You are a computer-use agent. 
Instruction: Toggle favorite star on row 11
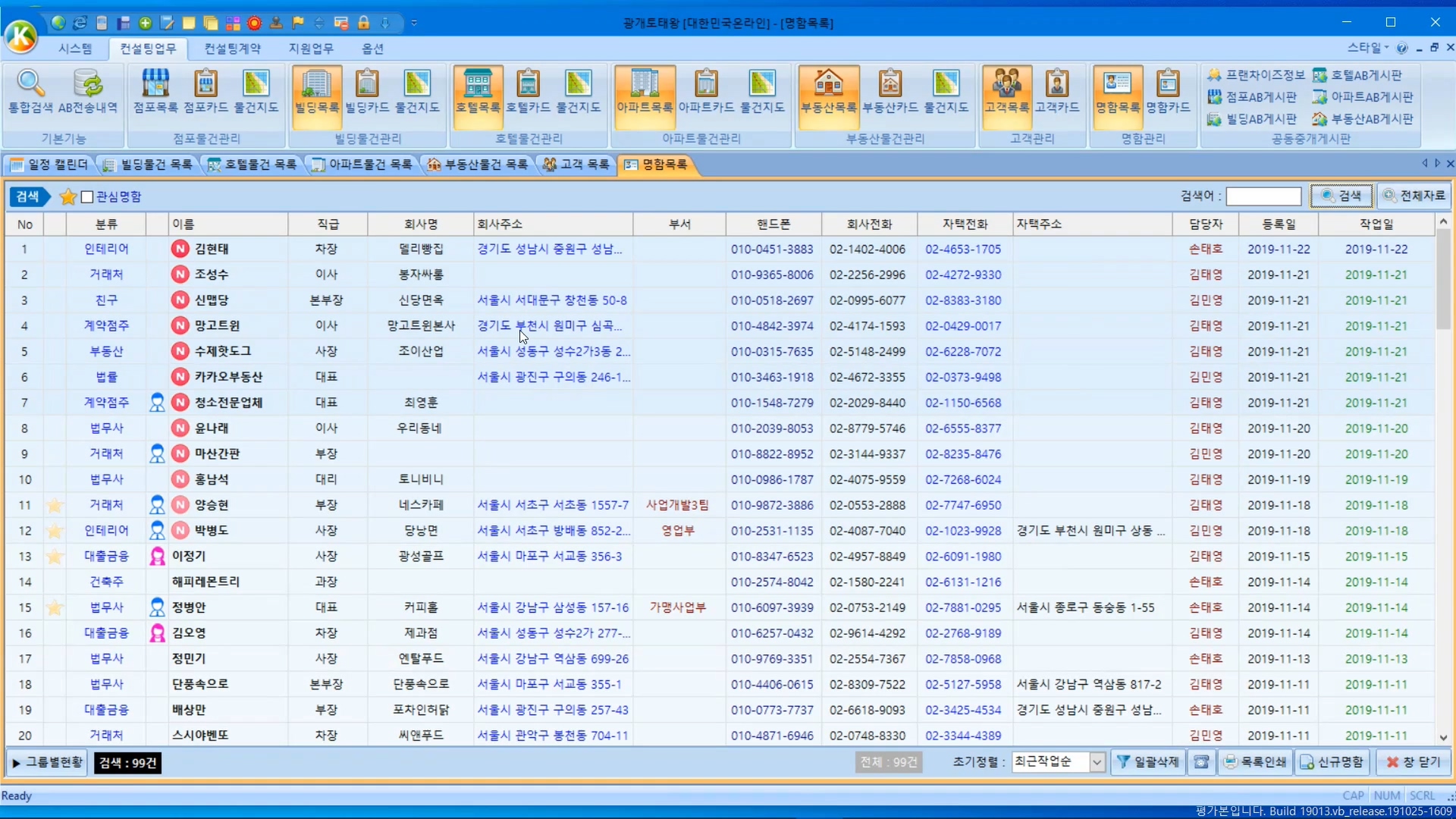click(x=55, y=506)
